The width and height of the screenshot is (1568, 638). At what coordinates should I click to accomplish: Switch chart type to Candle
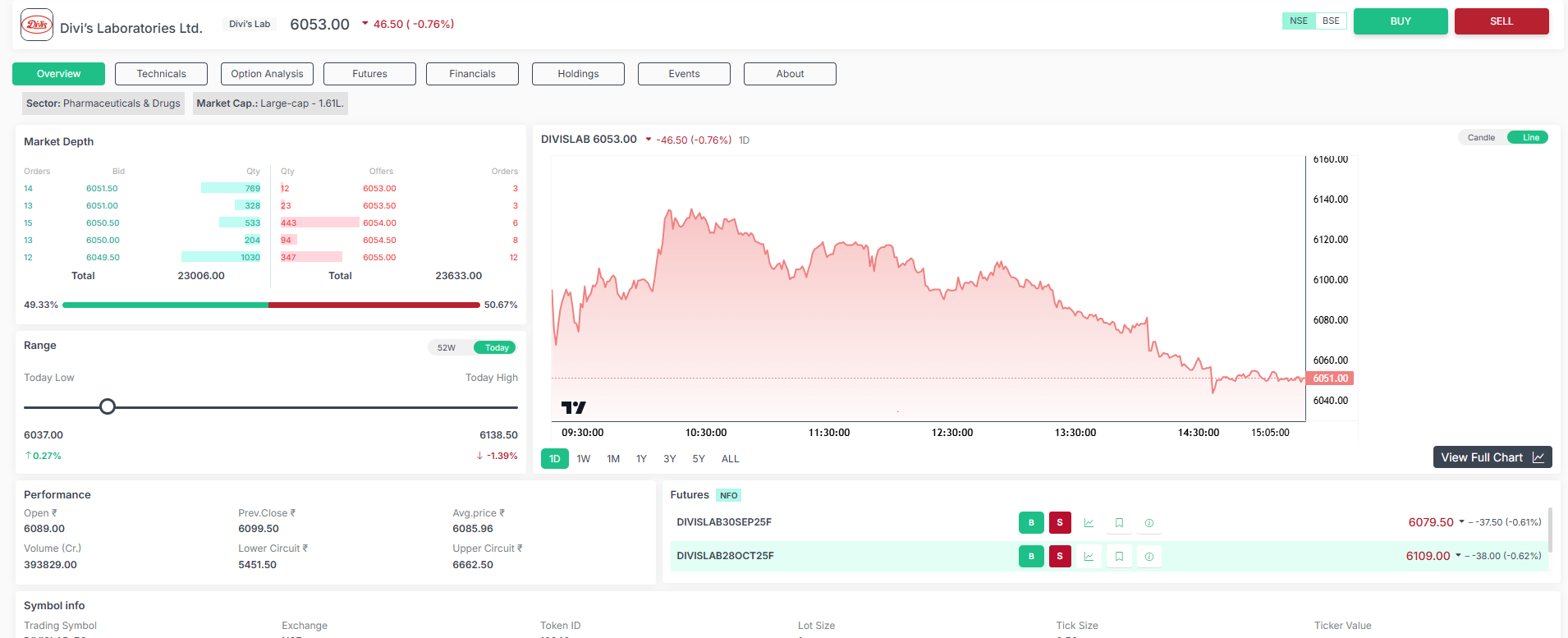(x=1481, y=138)
